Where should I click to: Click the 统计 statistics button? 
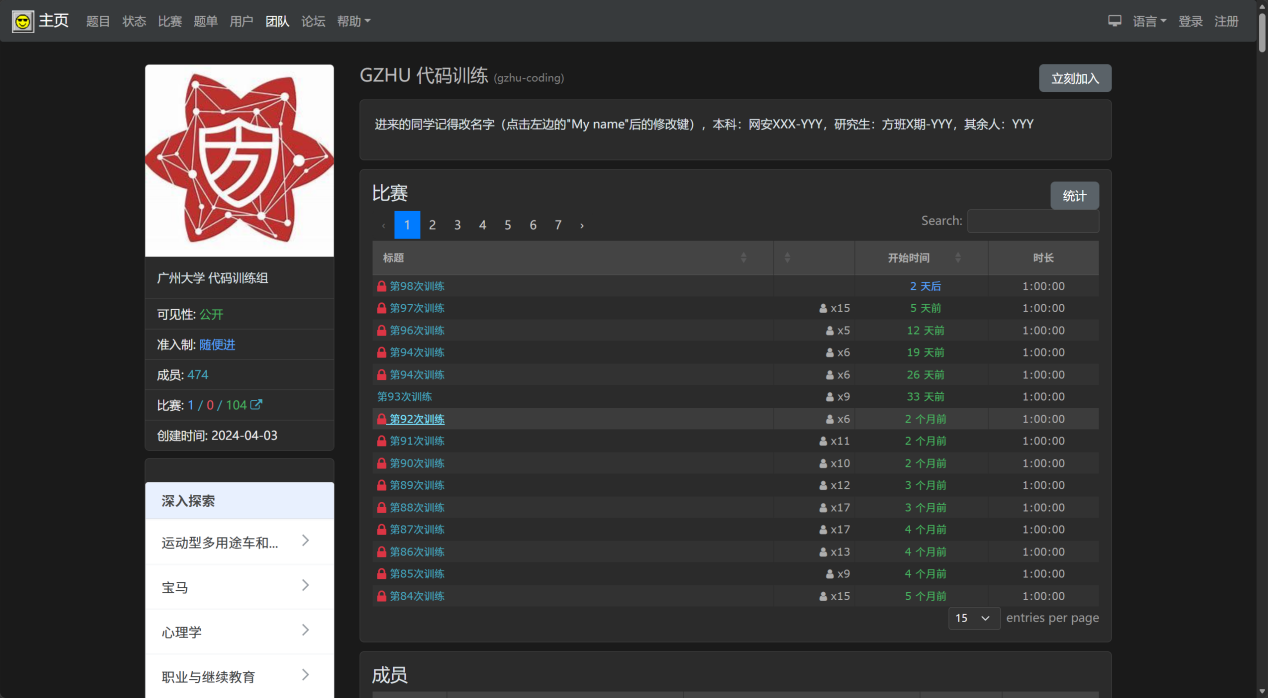pos(1075,196)
